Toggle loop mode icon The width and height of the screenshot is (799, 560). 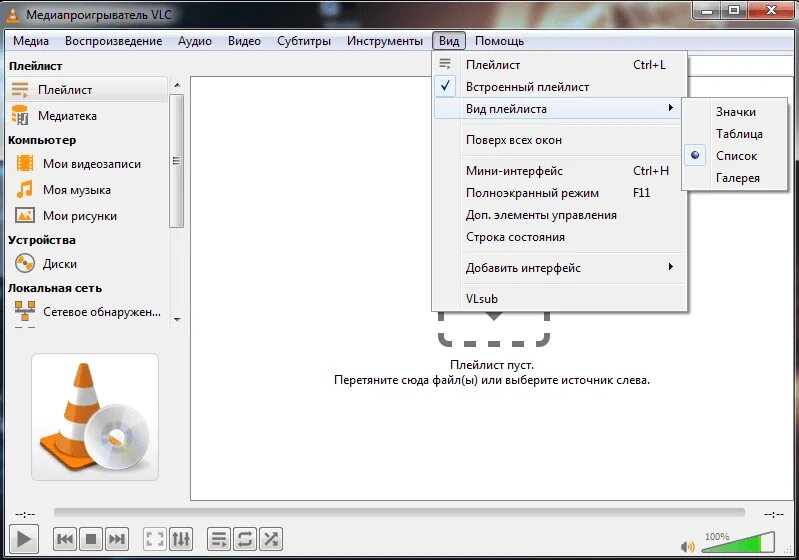point(245,539)
